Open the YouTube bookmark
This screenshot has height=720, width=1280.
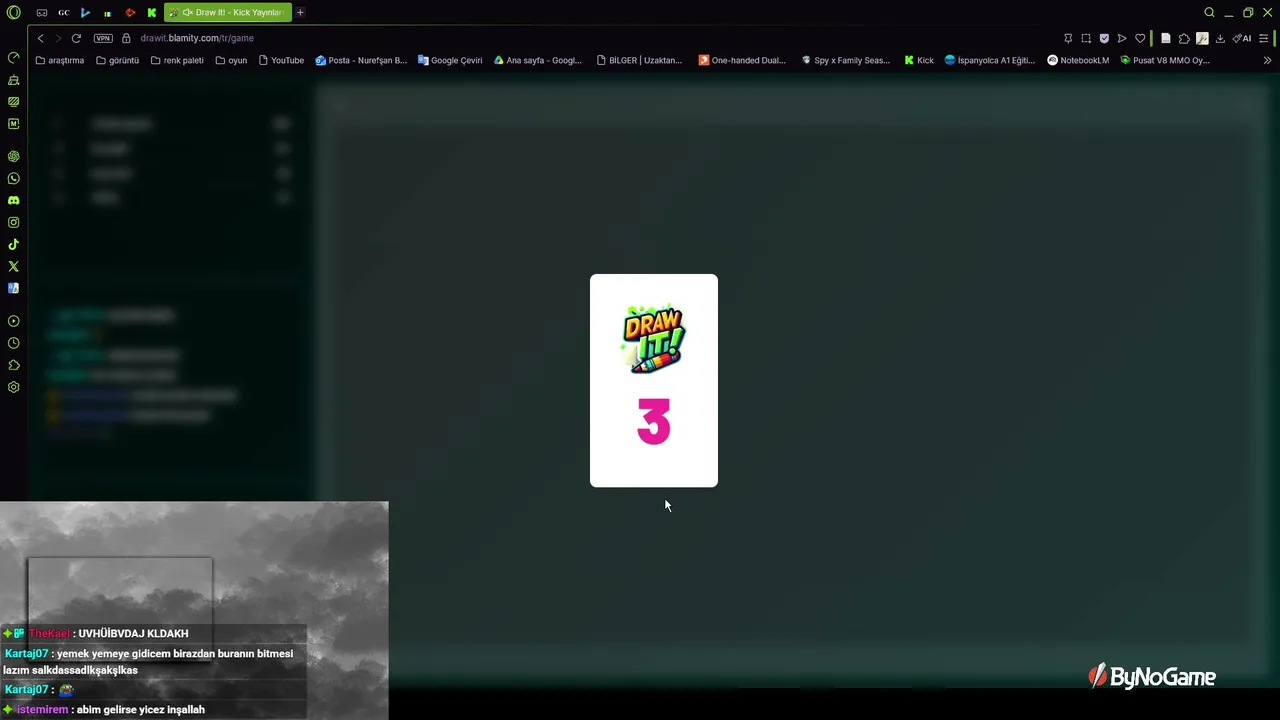pyautogui.click(x=281, y=60)
